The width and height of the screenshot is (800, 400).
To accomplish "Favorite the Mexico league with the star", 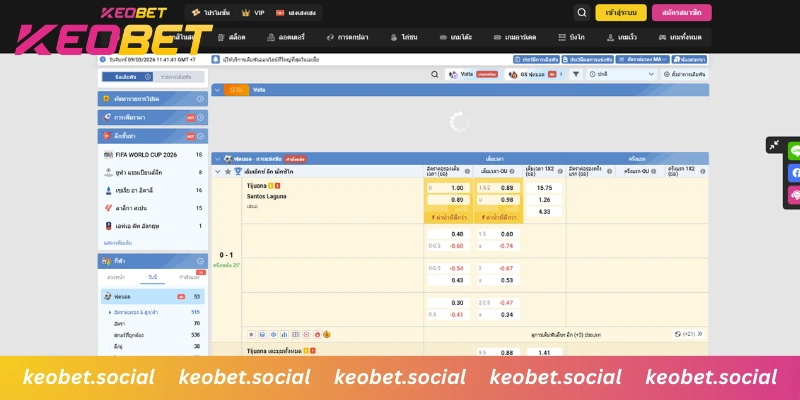I will [x=228, y=171].
